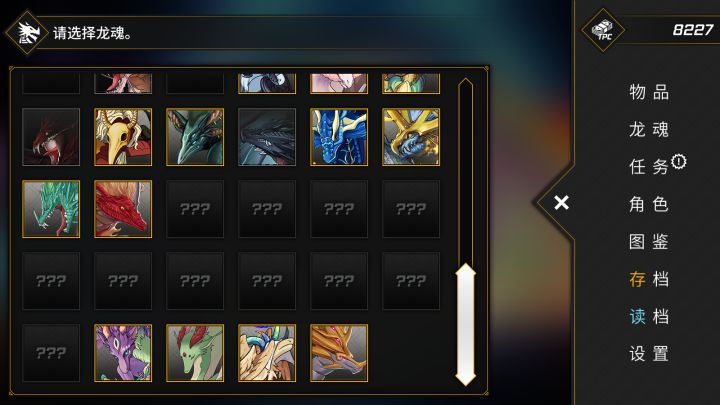Open the 龙魂 dragon soul menu
The image size is (720, 405).
point(649,129)
